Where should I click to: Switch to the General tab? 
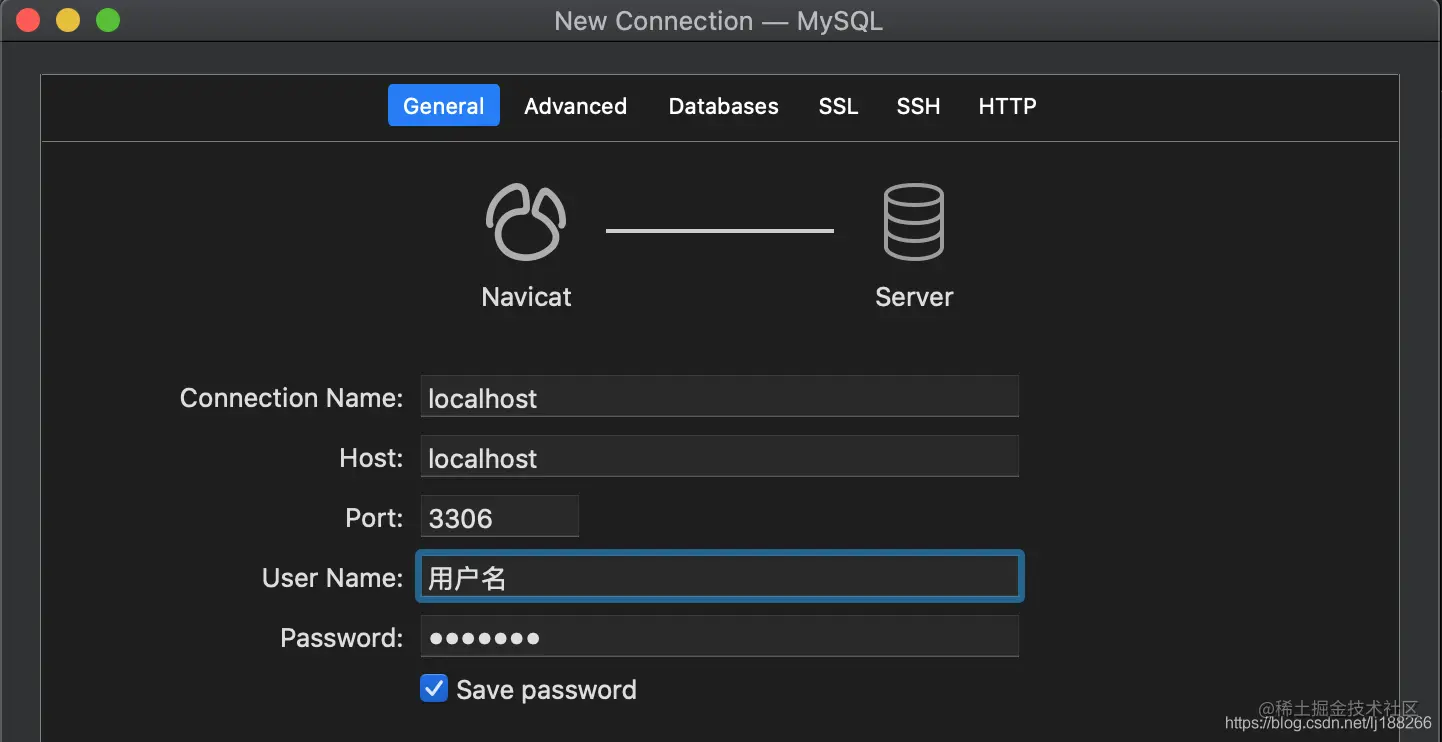(x=443, y=106)
